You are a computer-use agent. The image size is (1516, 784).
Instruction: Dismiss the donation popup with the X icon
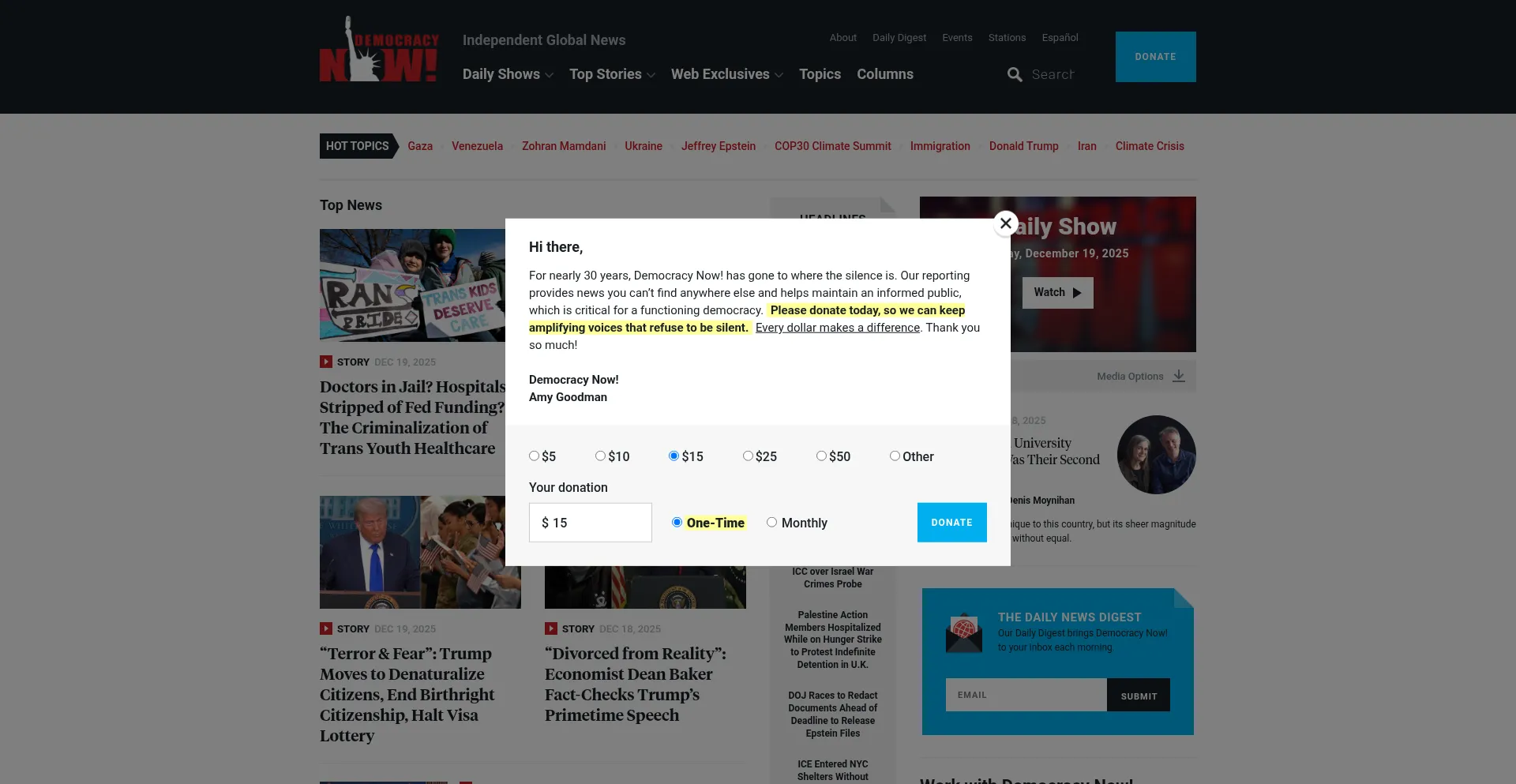(x=1005, y=223)
